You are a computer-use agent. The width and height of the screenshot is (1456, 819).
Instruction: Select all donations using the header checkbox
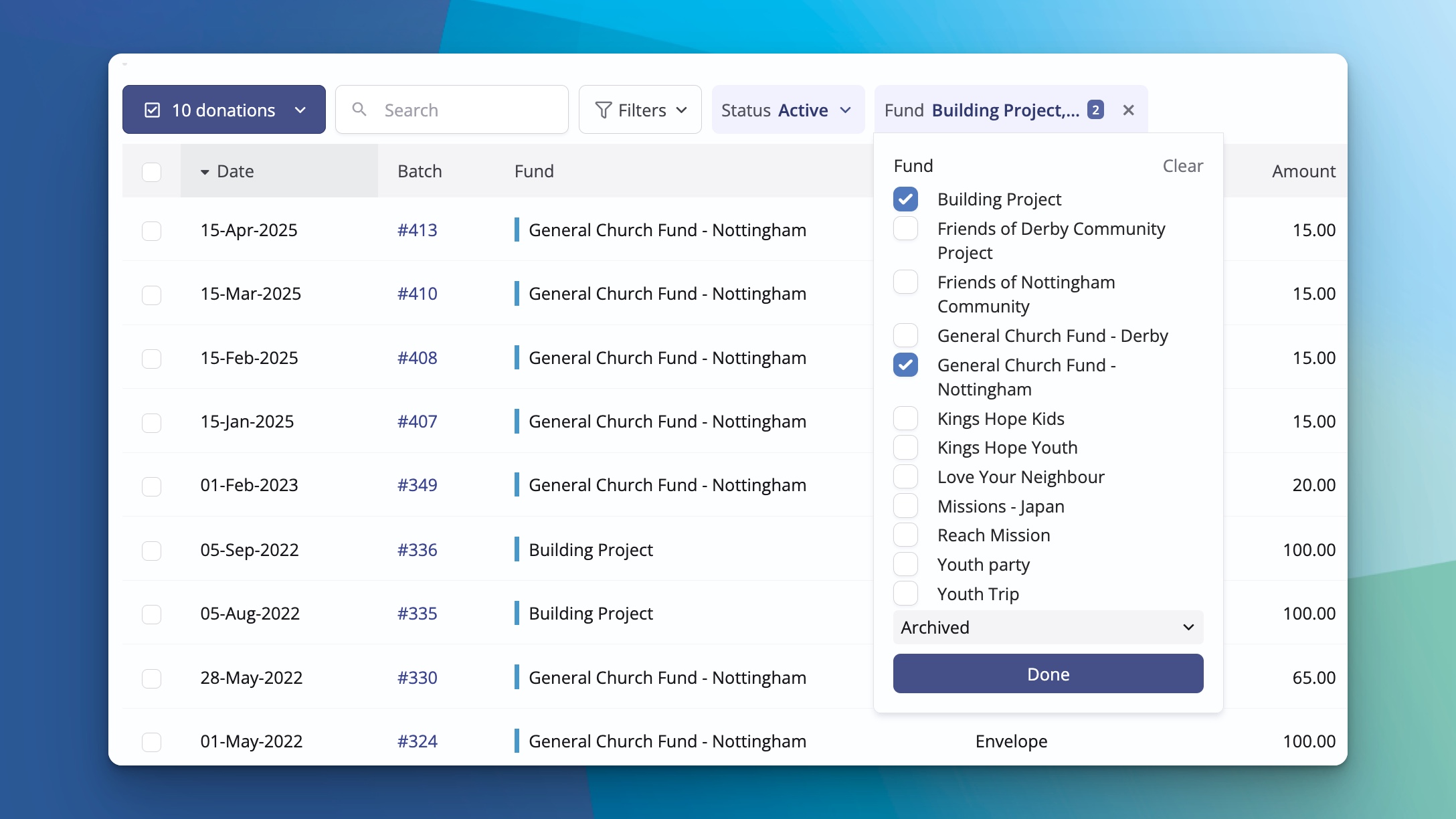tap(152, 172)
